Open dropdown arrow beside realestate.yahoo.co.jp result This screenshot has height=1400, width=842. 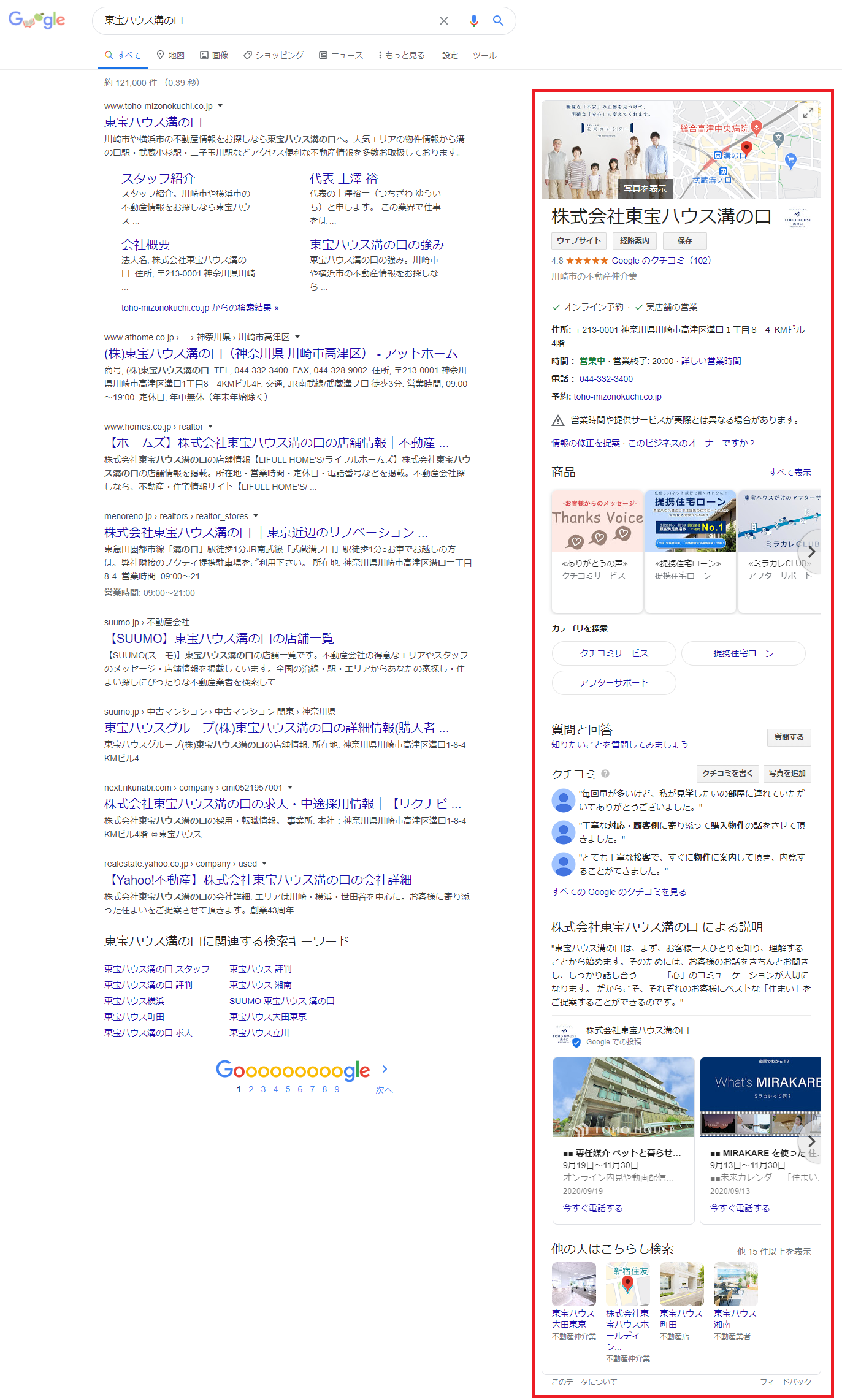pos(264,864)
